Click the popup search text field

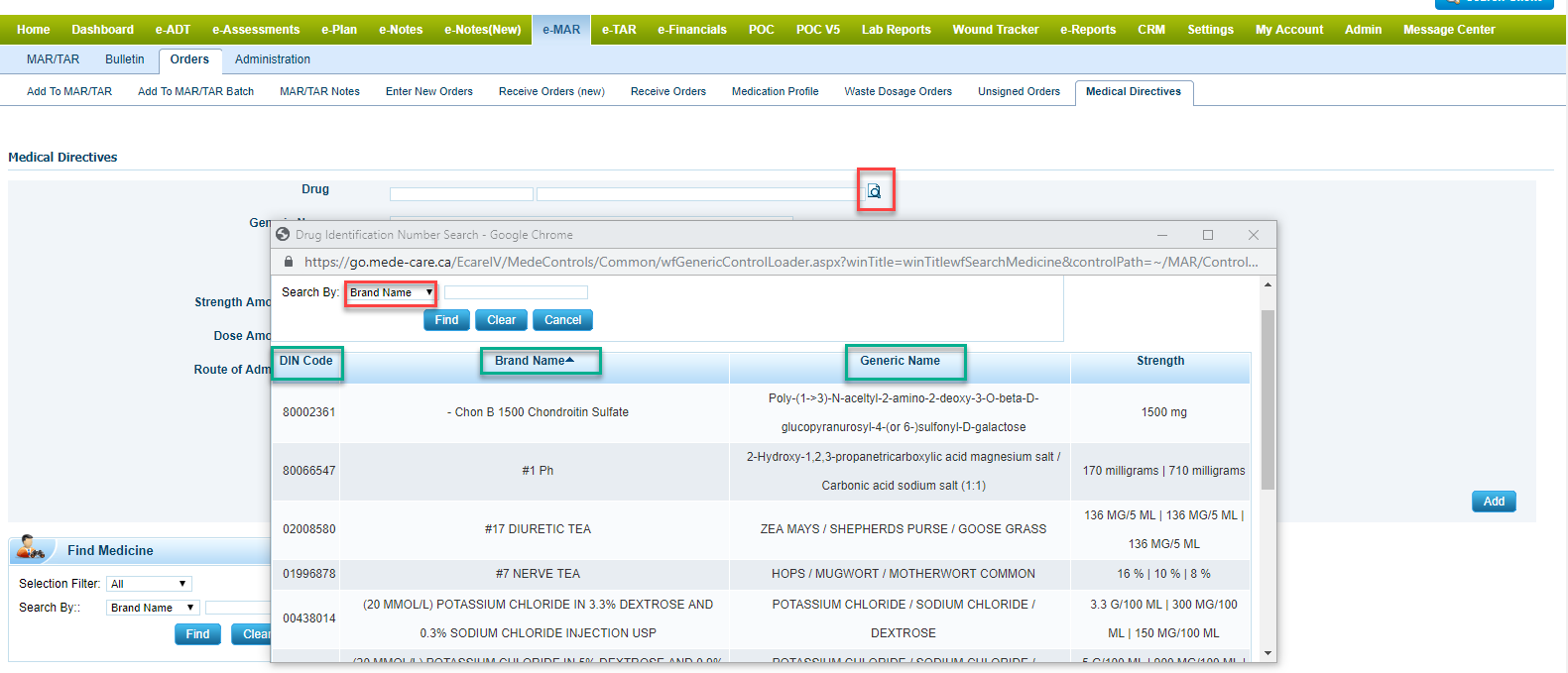tap(516, 292)
